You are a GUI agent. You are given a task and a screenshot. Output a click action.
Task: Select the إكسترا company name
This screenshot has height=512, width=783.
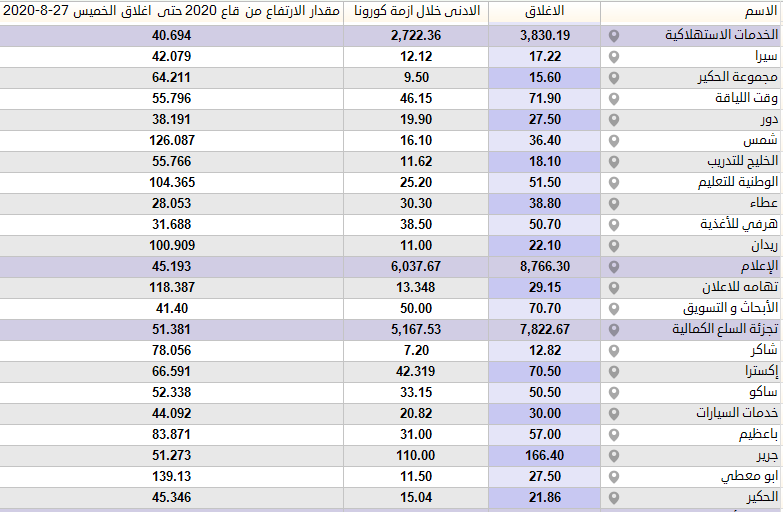tap(762, 371)
